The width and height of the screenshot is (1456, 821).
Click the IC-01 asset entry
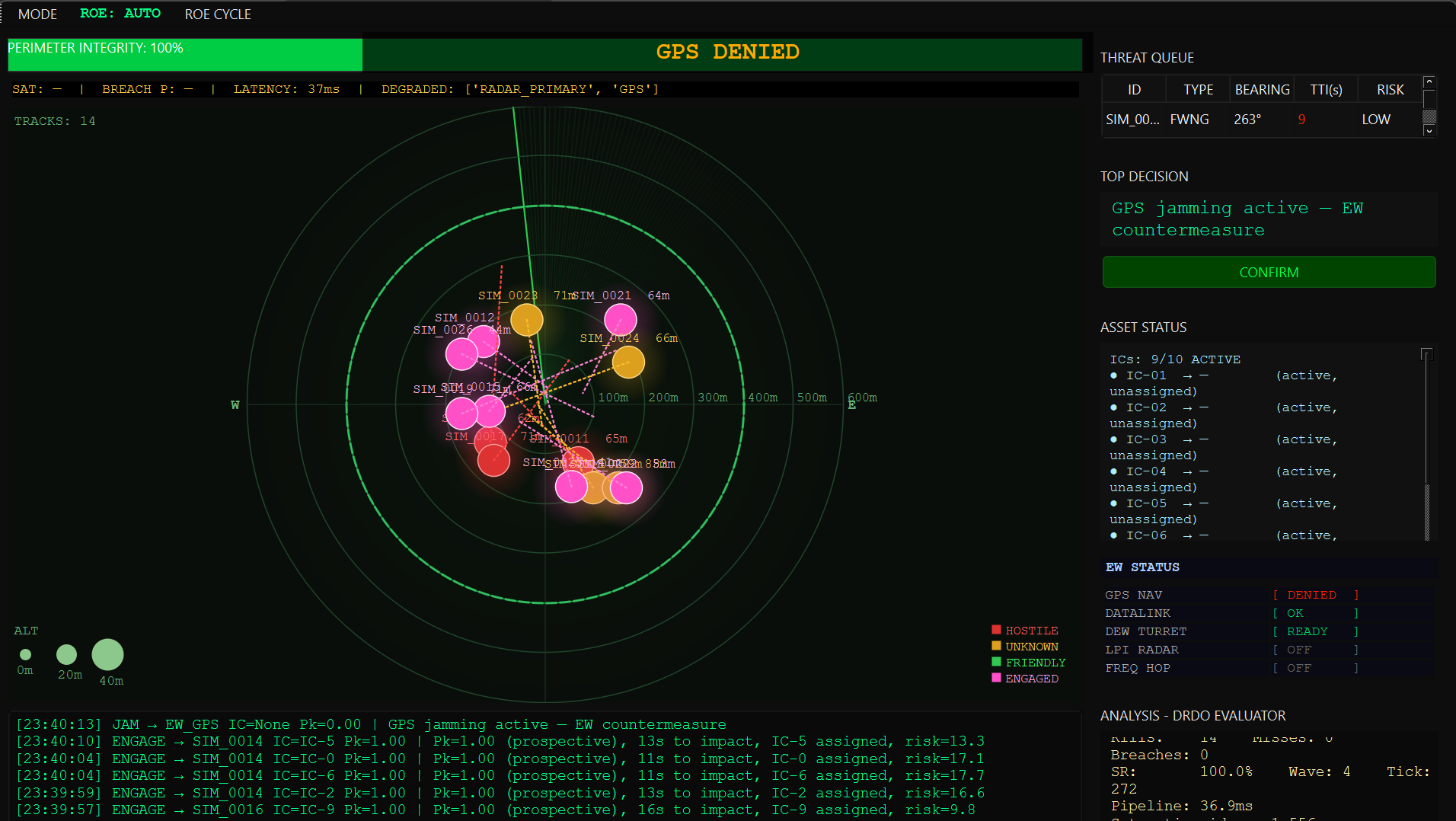[x=1225, y=383]
